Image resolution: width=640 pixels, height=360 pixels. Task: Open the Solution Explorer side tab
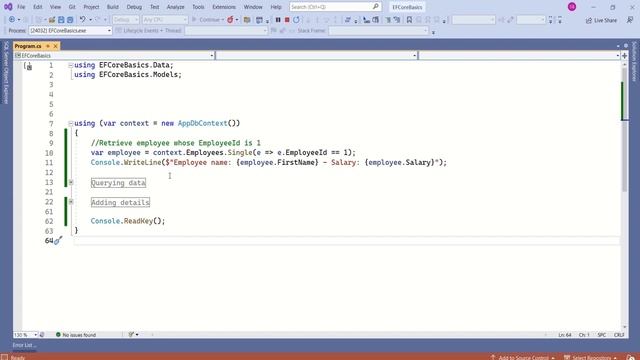tap(634, 61)
